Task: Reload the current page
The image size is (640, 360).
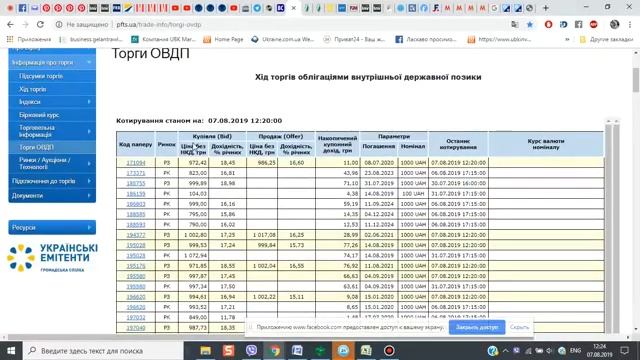Action: (40, 24)
